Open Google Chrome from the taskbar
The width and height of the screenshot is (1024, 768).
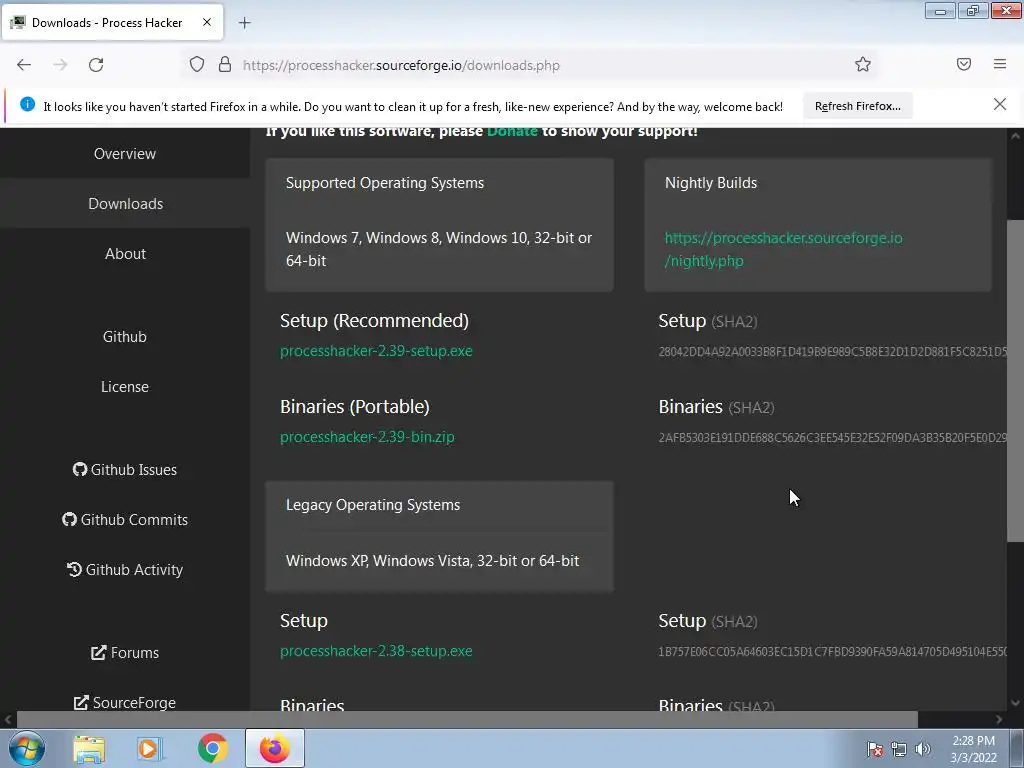tap(212, 748)
